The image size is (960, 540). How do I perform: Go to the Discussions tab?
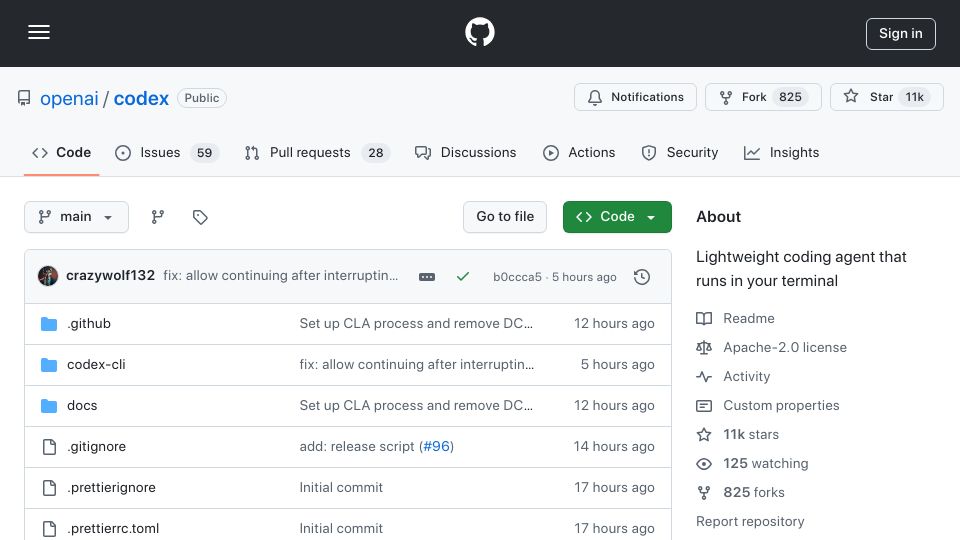(x=465, y=152)
